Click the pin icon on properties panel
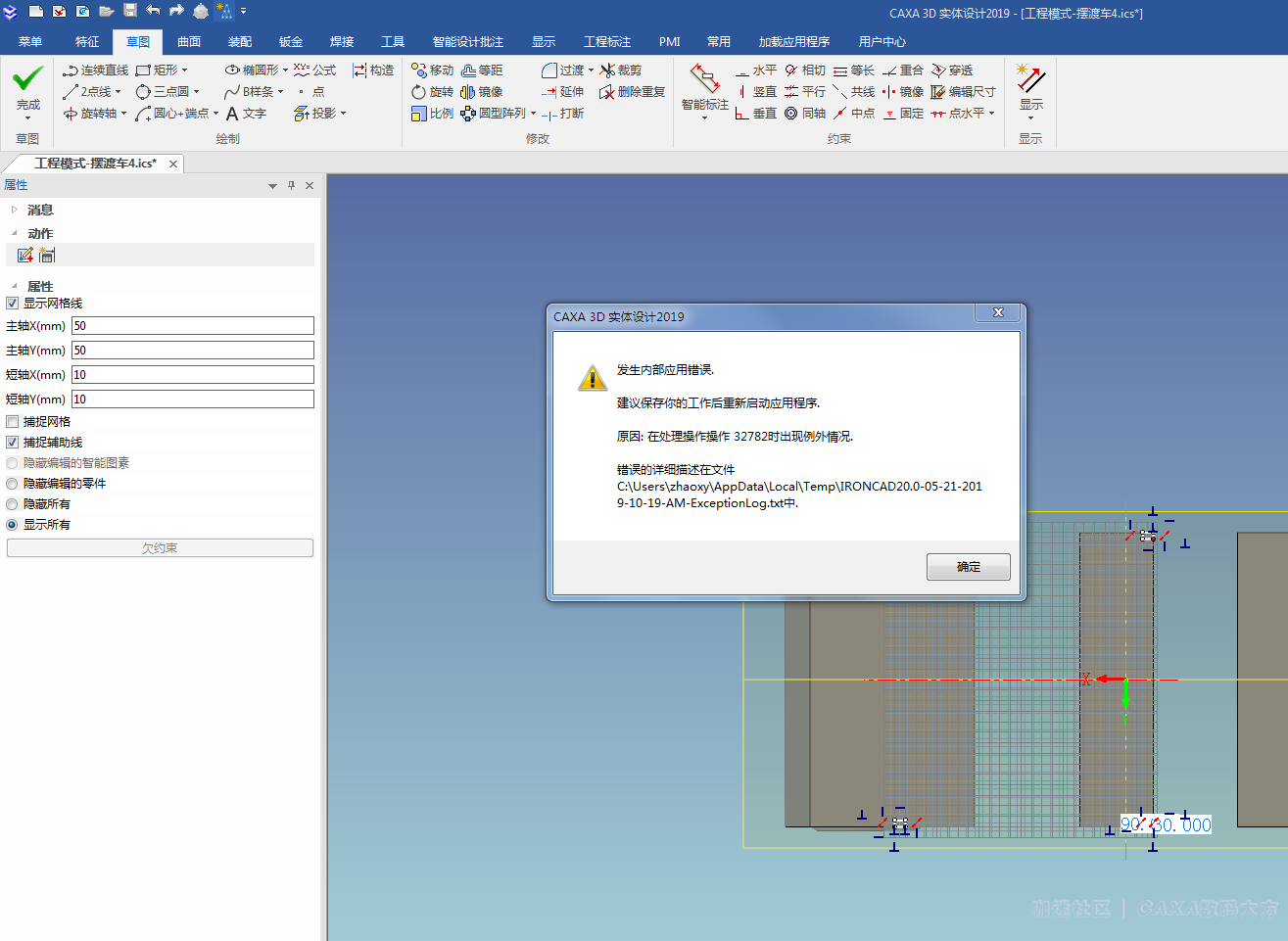Screen dimensions: 1288x941 [291, 186]
